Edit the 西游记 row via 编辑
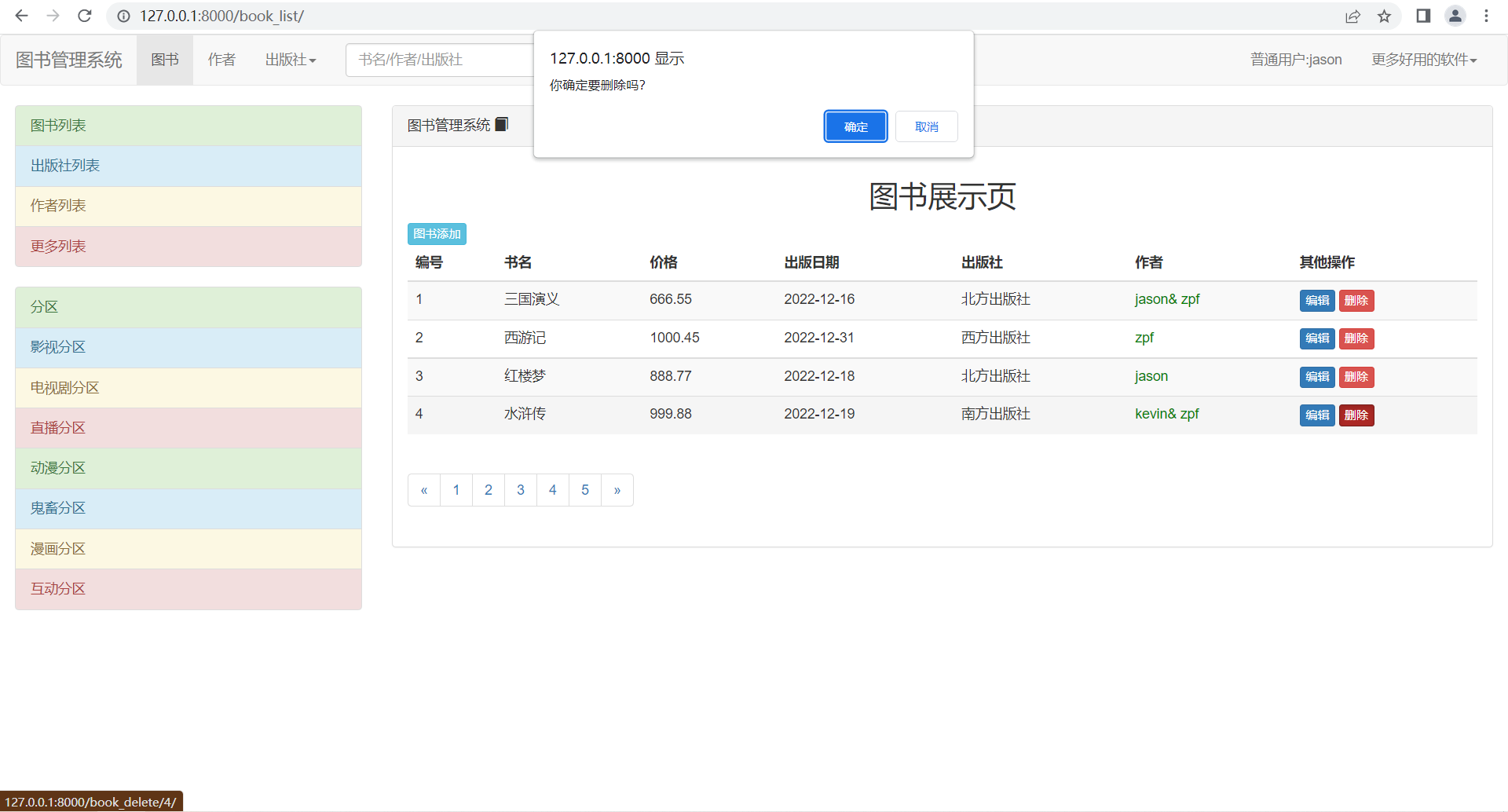1508x812 pixels. point(1317,338)
